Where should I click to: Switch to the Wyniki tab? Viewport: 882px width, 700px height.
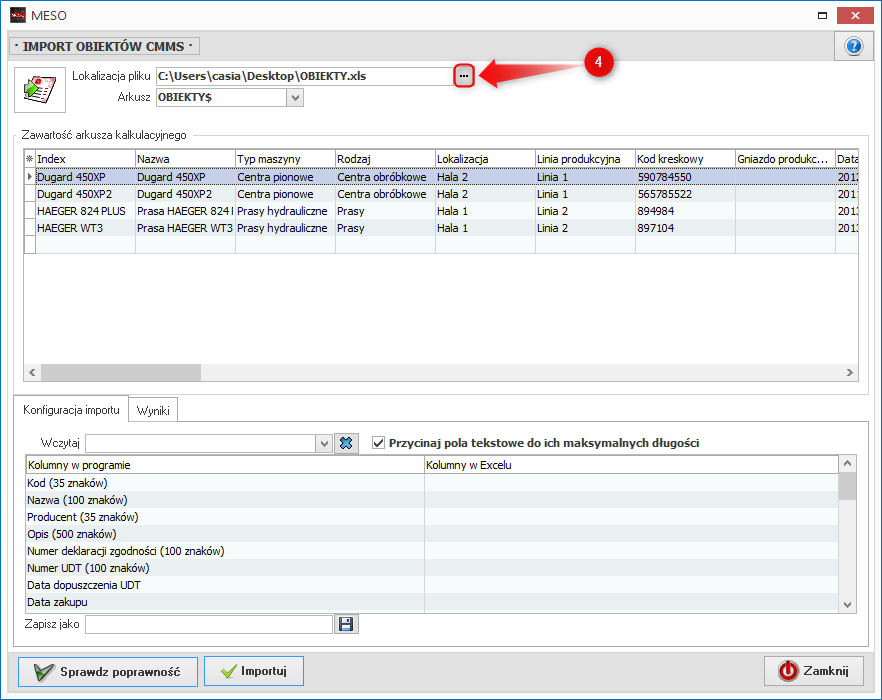coord(153,411)
